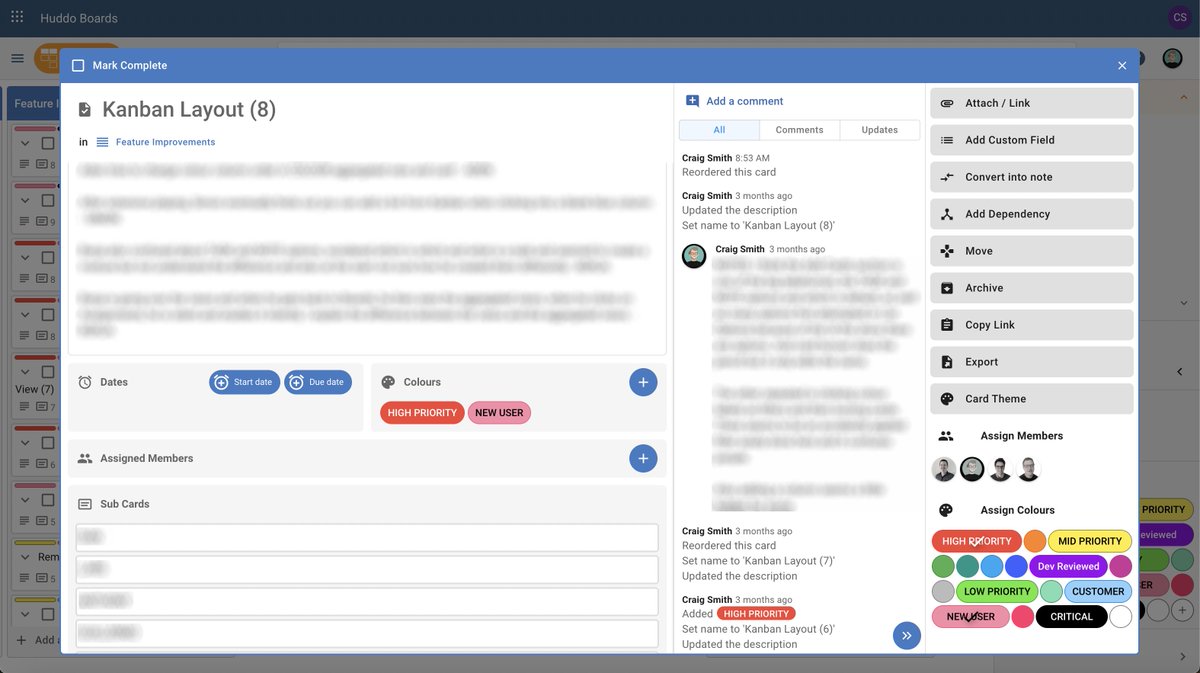Pick the grey colour swatch

(943, 591)
